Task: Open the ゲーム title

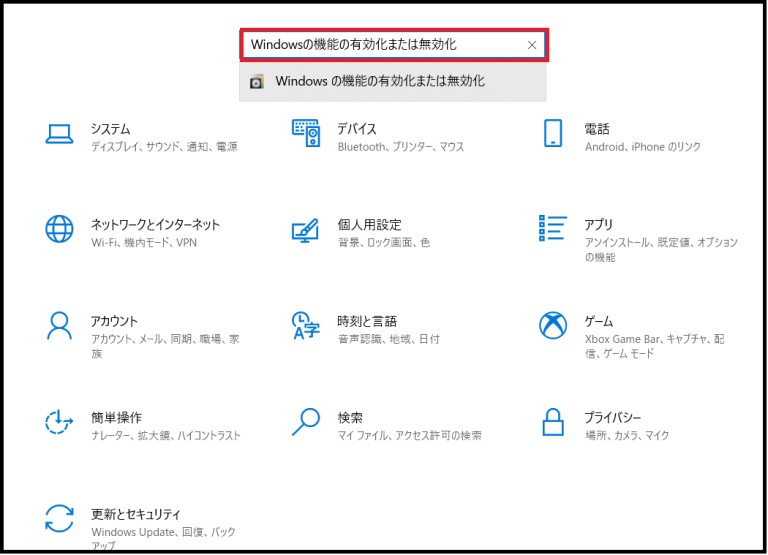Action: coord(599,321)
